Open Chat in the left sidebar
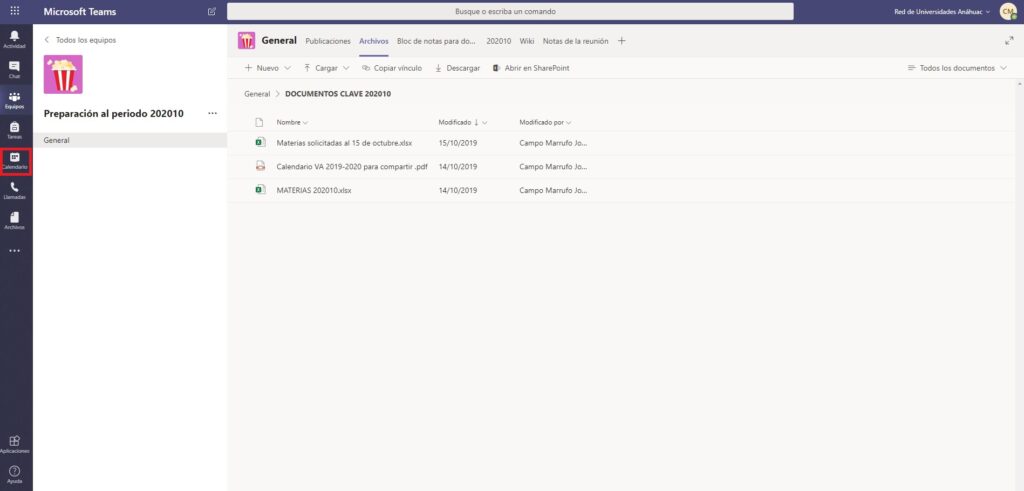This screenshot has height=491, width=1024. click(15, 68)
